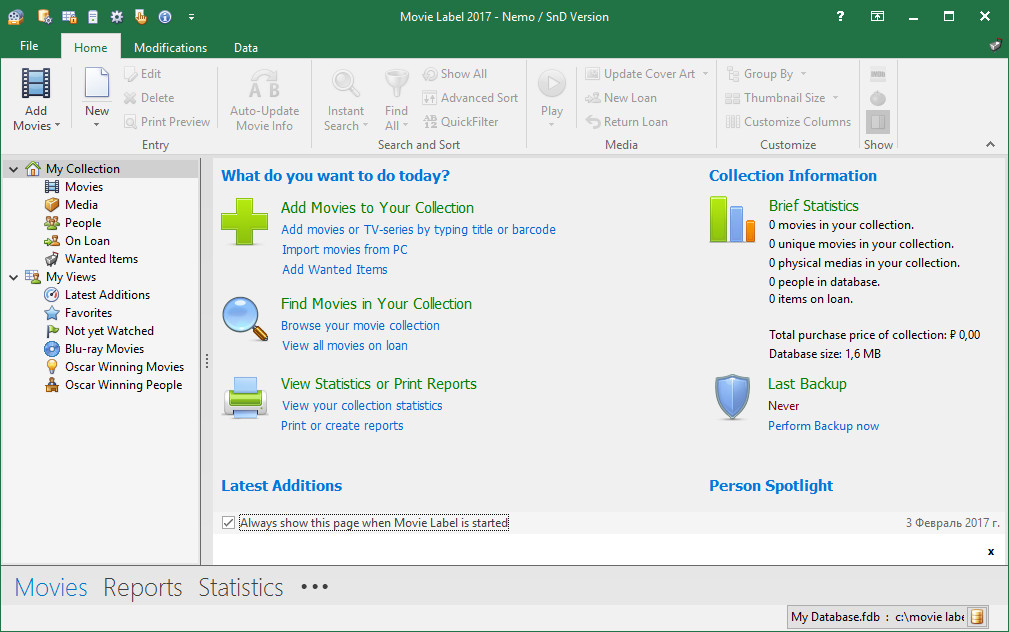Collapse the ribbon with the chevron
Image resolution: width=1009 pixels, height=632 pixels.
pyautogui.click(x=990, y=145)
